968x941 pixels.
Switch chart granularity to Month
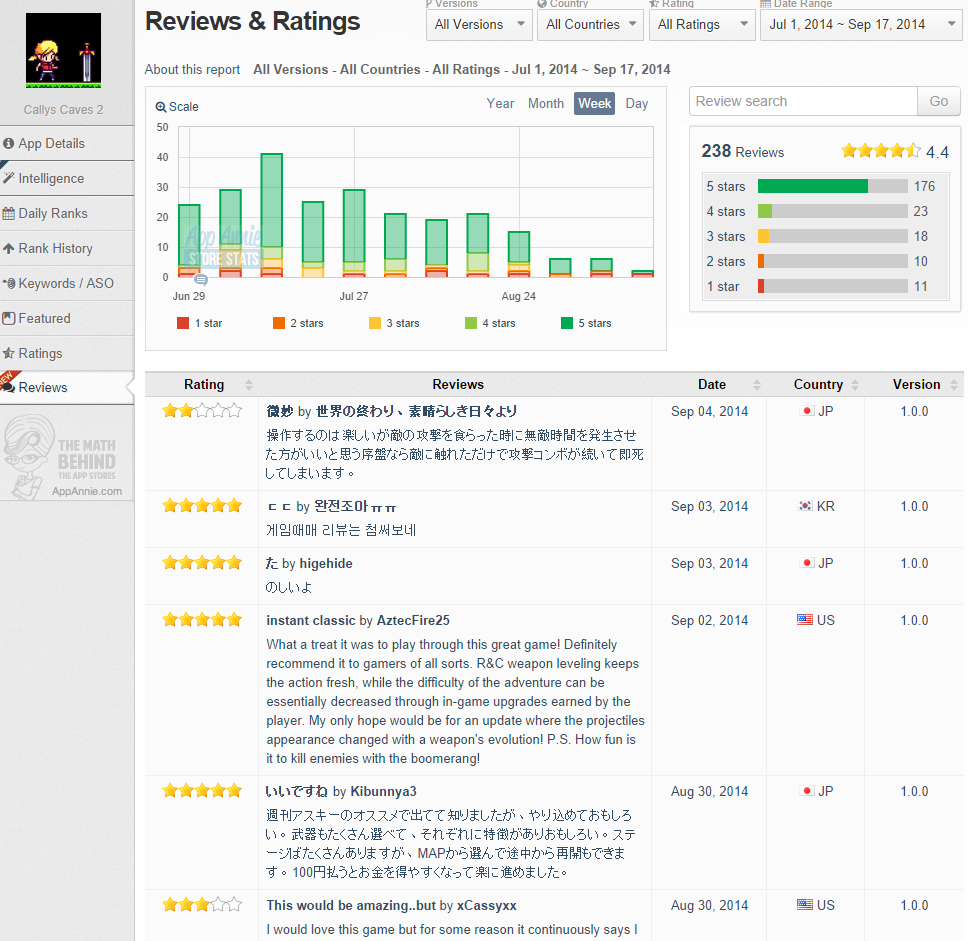tap(545, 103)
